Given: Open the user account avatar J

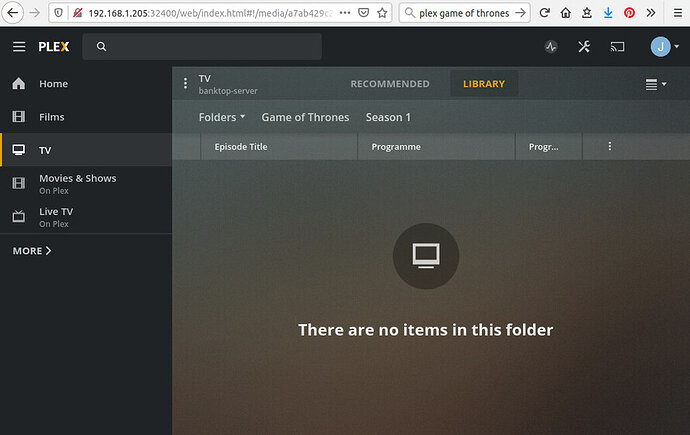Looking at the screenshot, I should pos(661,47).
